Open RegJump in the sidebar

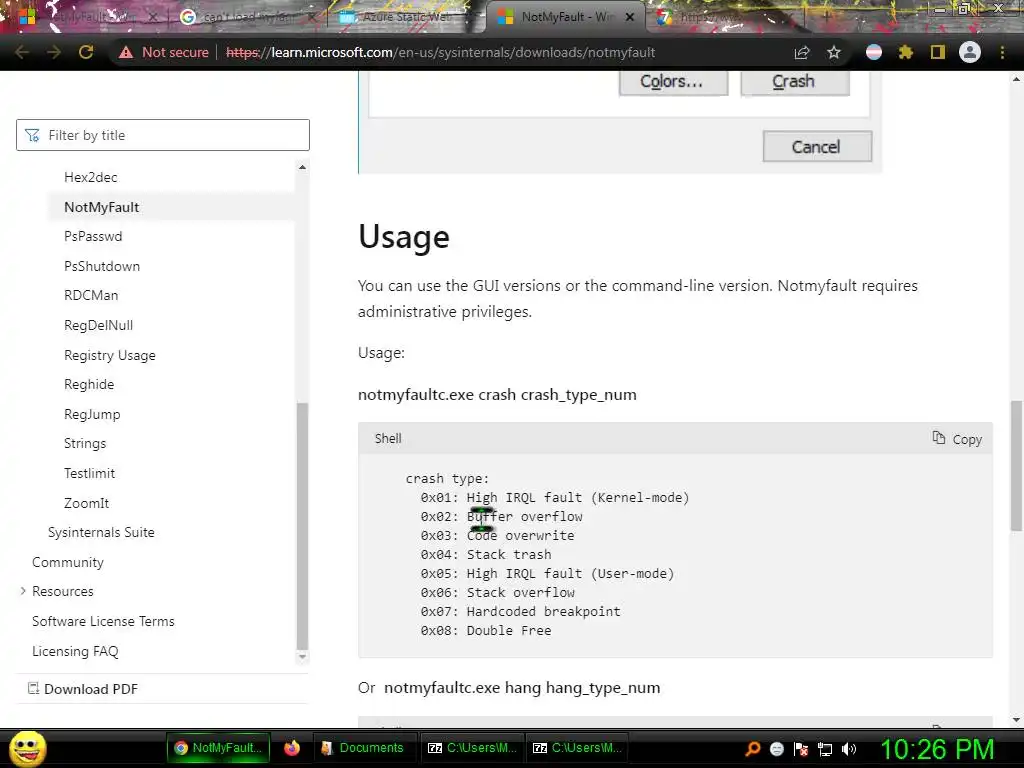92,414
